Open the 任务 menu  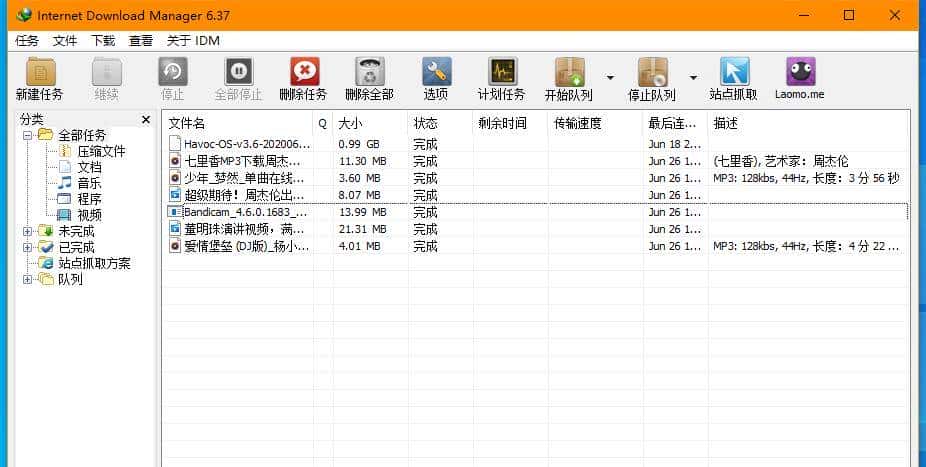point(27,41)
